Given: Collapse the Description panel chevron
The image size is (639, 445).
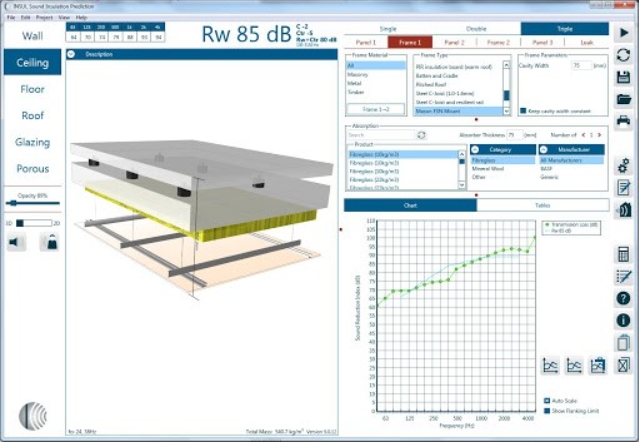Looking at the screenshot, I should coord(71,54).
